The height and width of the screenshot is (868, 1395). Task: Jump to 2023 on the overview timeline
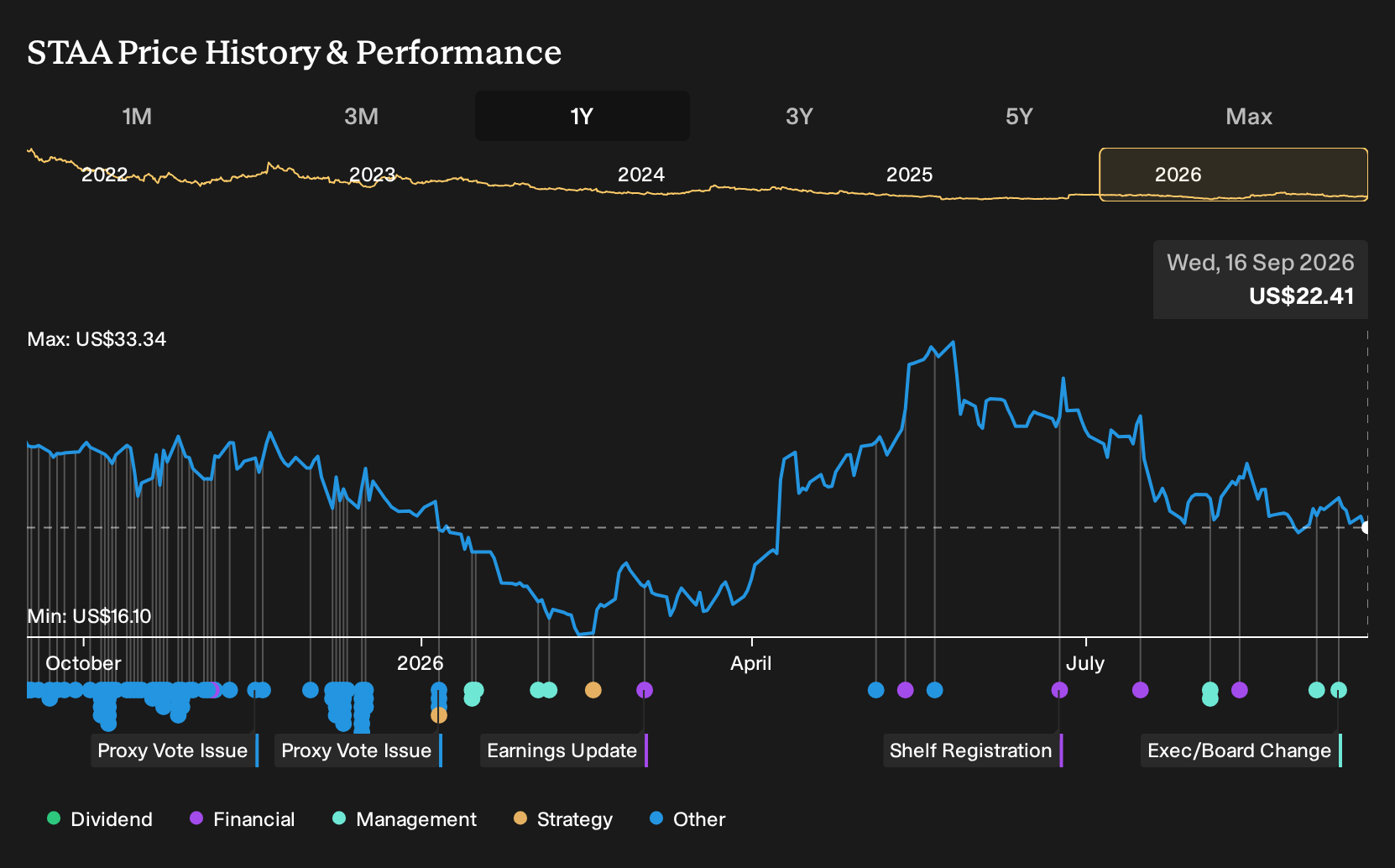(373, 175)
